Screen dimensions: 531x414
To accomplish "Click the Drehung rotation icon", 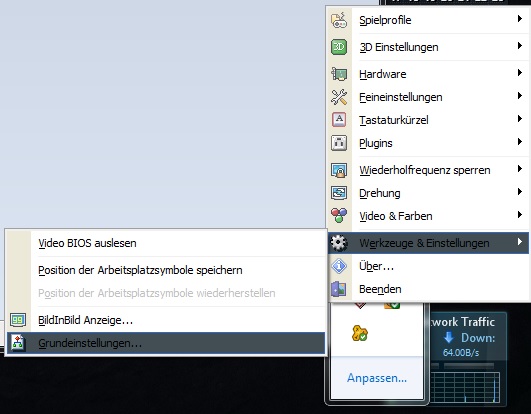I will pyautogui.click(x=339, y=193).
